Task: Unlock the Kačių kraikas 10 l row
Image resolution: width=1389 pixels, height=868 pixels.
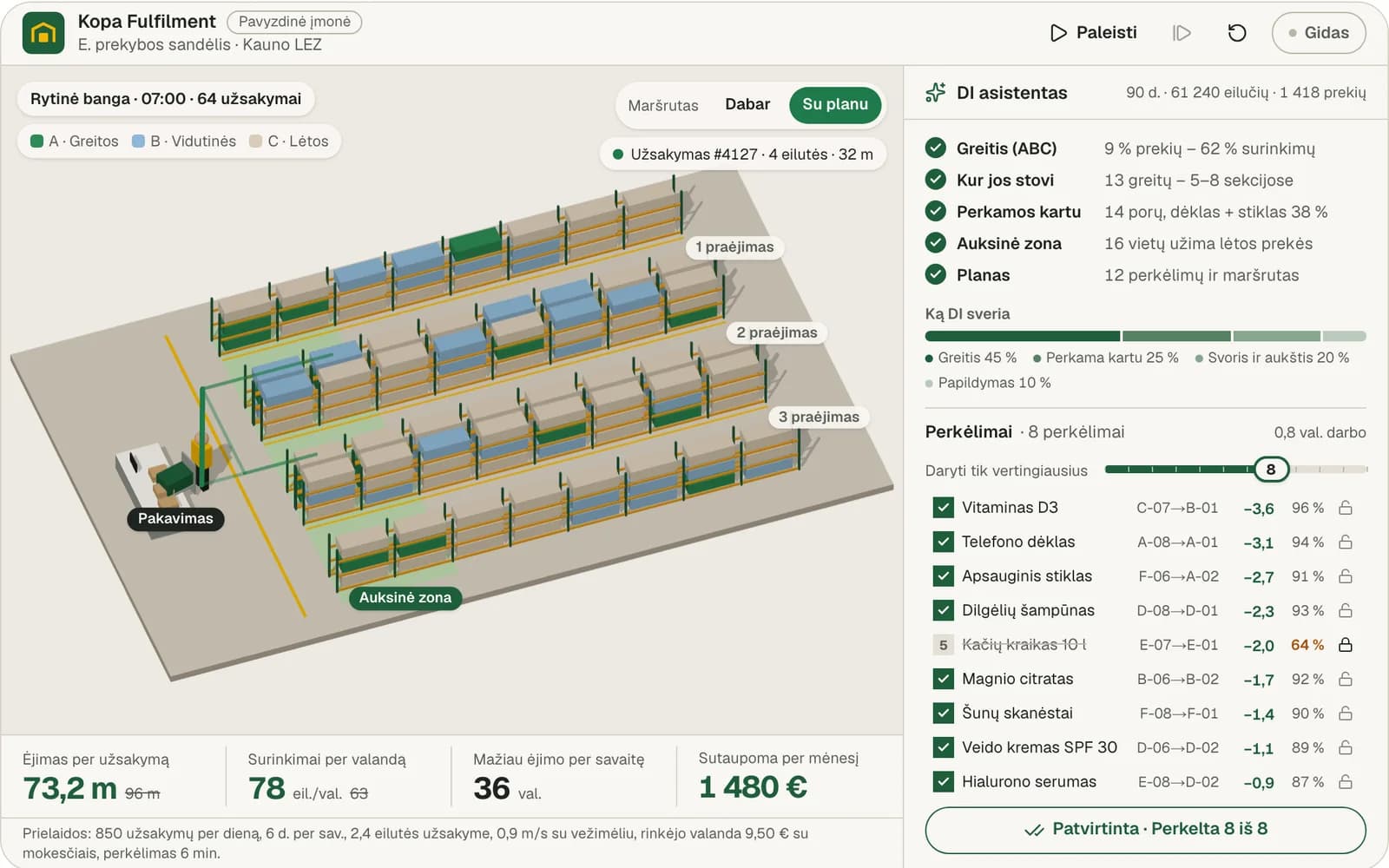Action: coord(1346,645)
